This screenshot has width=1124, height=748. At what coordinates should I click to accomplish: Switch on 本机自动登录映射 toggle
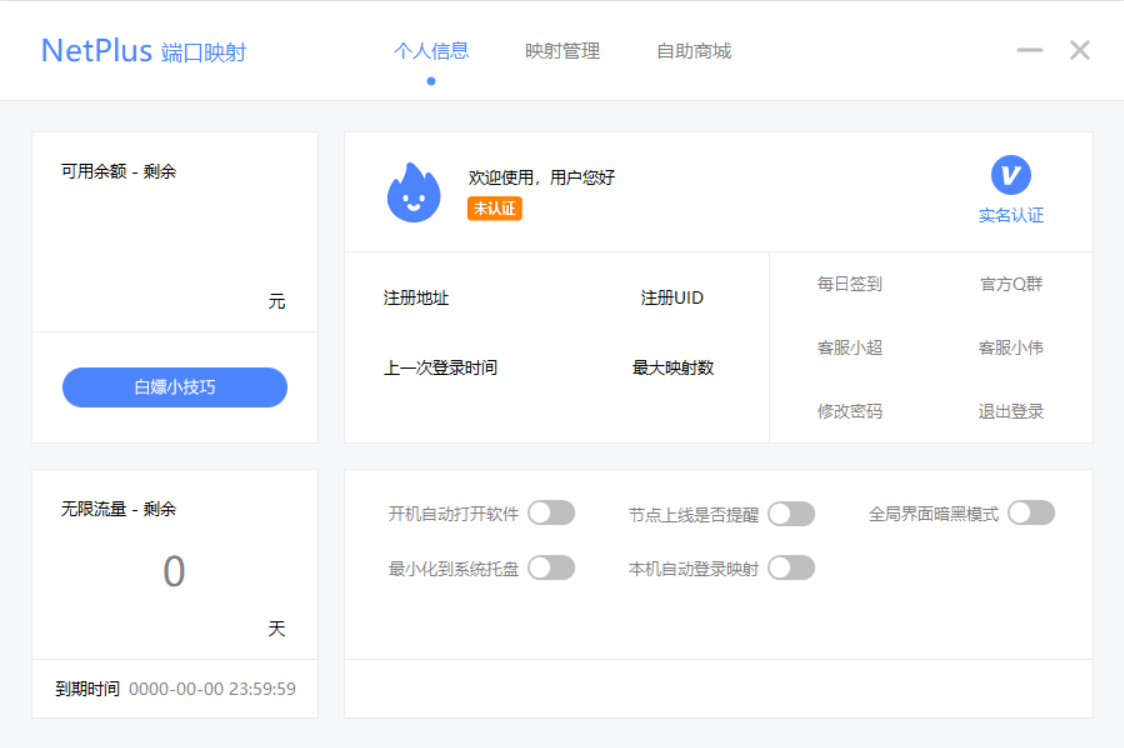[791, 568]
